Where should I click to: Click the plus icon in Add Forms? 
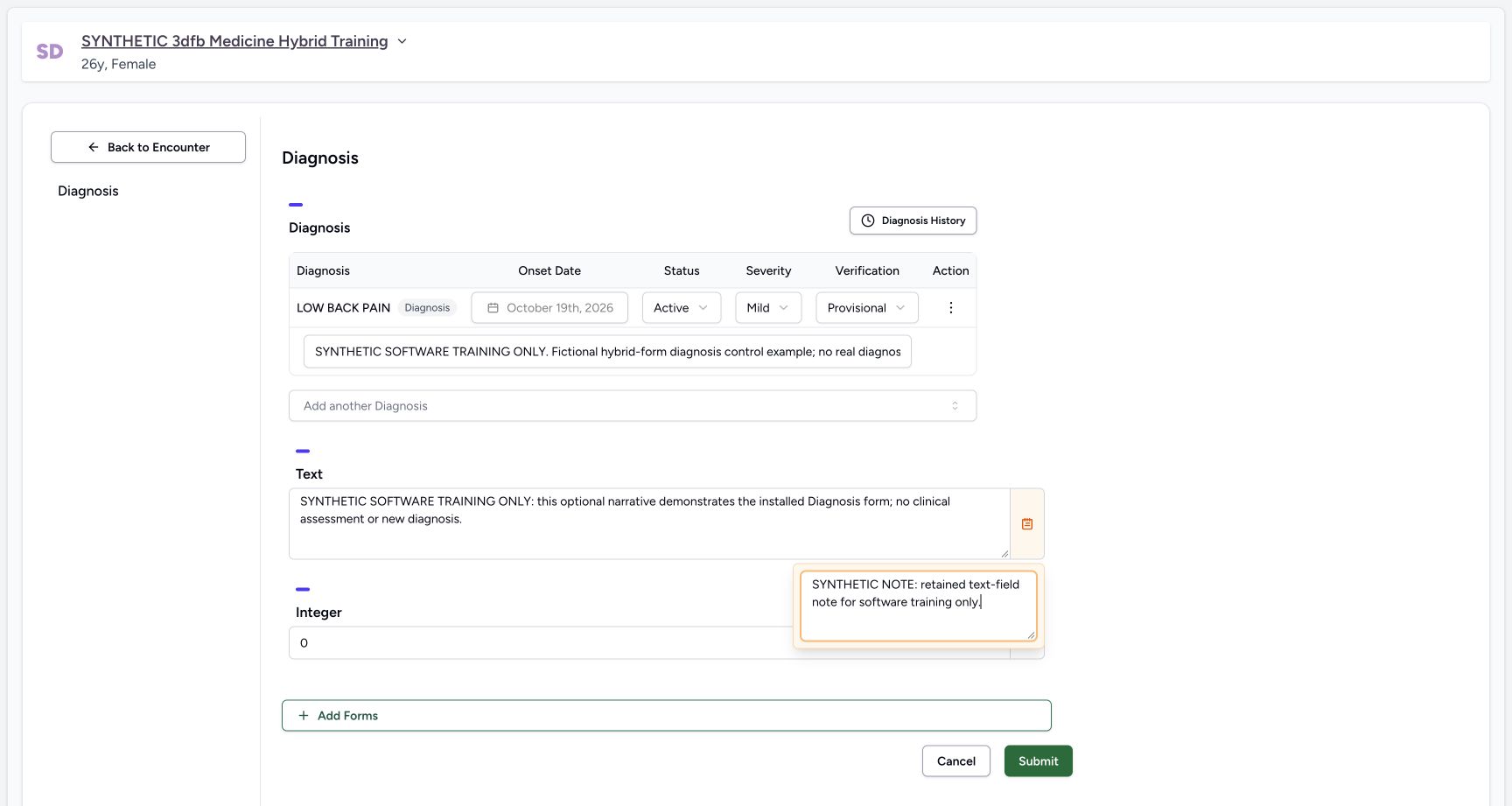(x=304, y=716)
